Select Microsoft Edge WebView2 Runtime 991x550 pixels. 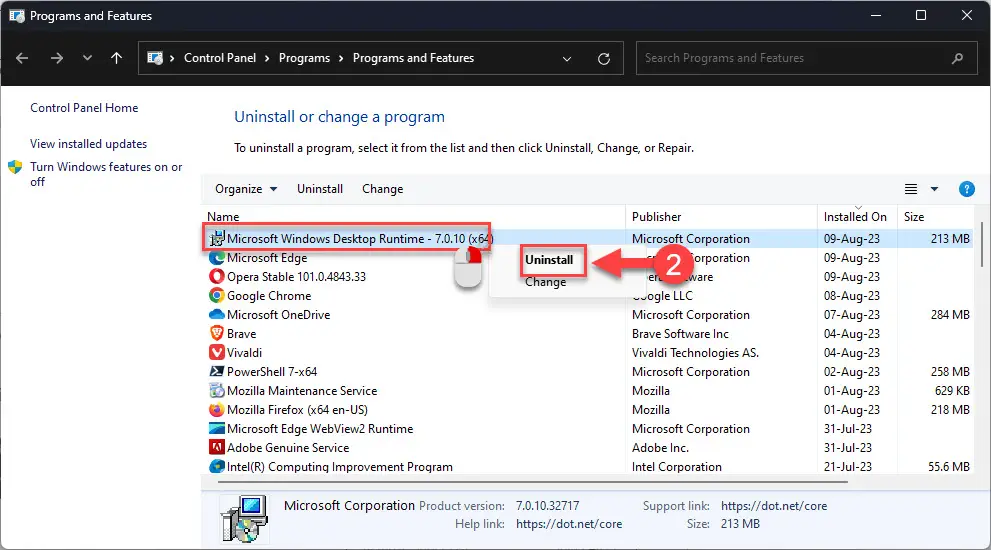[320, 429]
